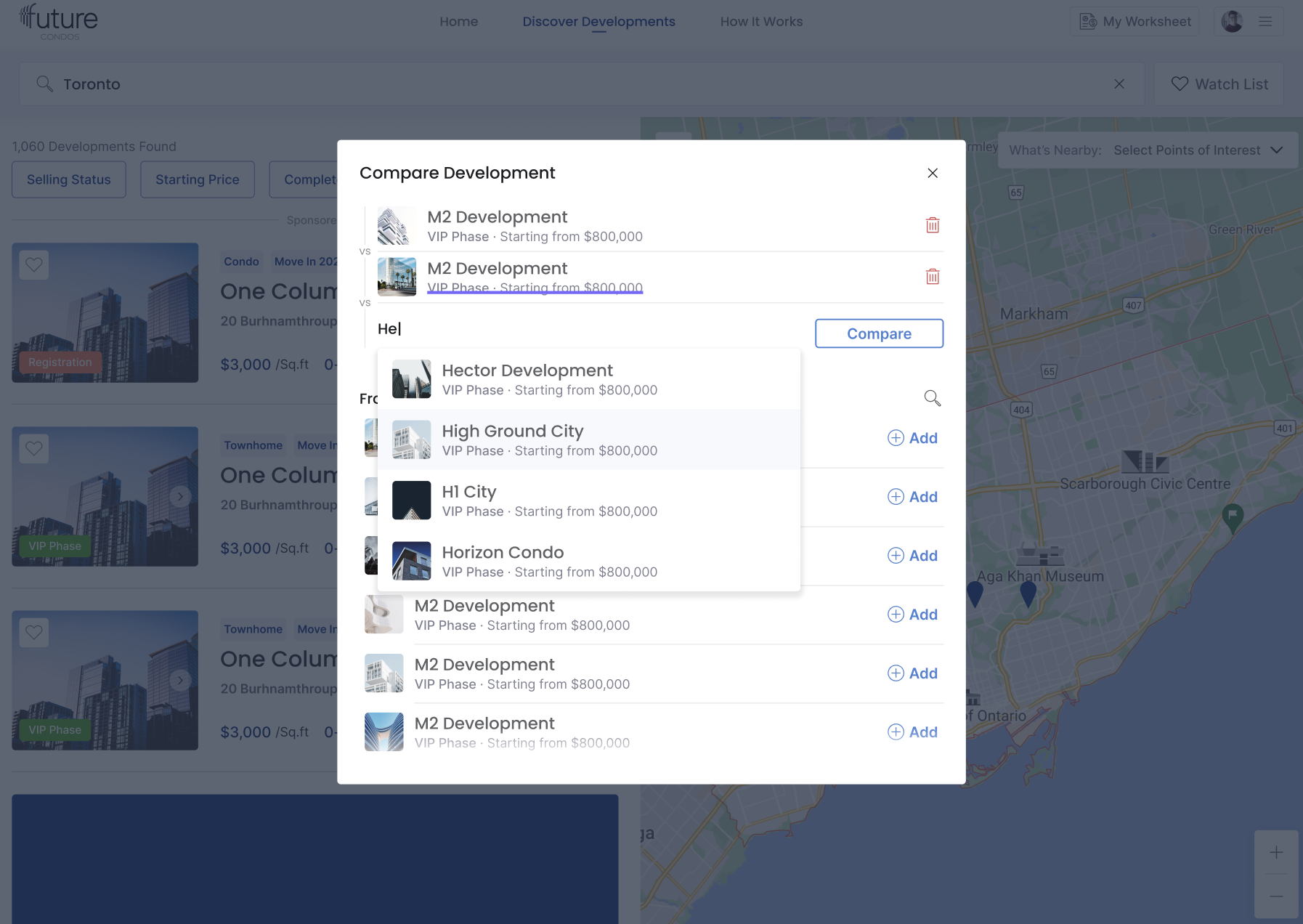Viewport: 1303px width, 924px height.
Task: Open the Watch List
Action: [1219, 84]
